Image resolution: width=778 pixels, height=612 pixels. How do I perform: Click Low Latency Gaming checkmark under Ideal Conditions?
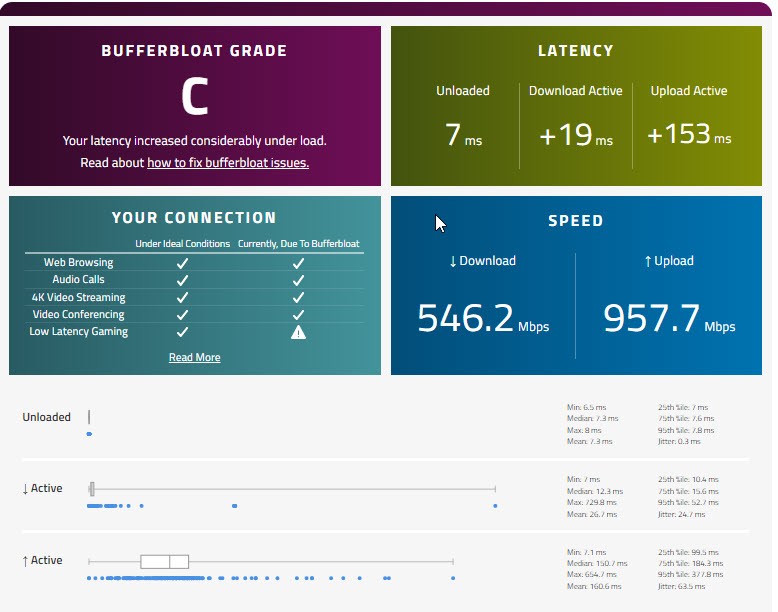(x=182, y=332)
